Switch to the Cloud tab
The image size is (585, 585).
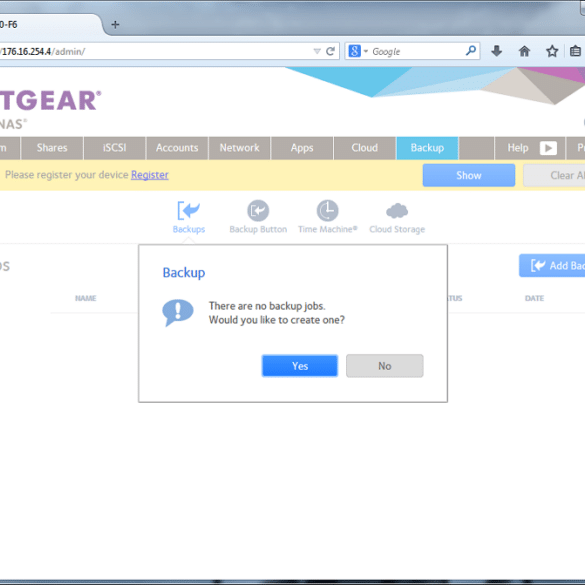pos(365,148)
